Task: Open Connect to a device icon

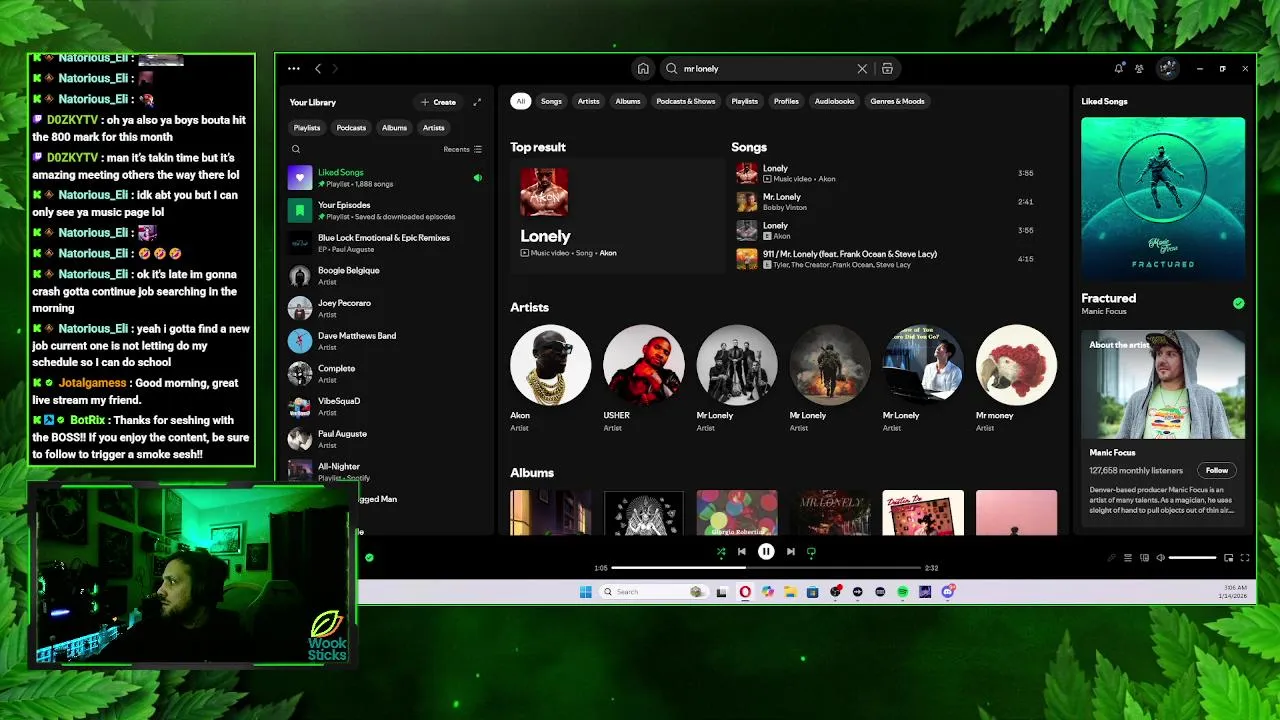Action: [1145, 558]
